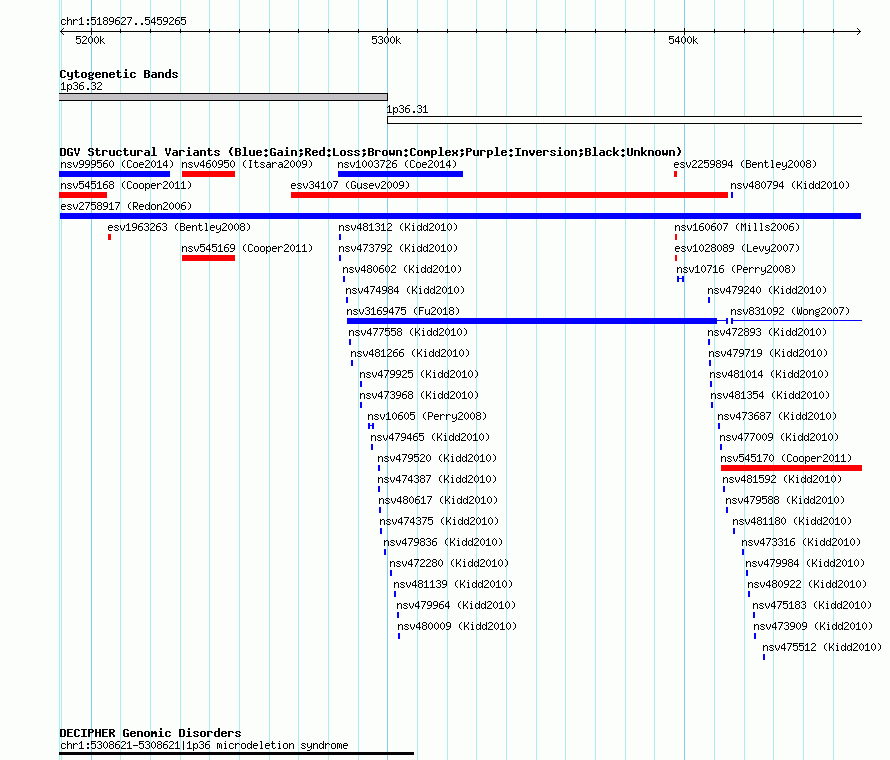Select nsv479925 (Kidd2010) variant

[x=419, y=374]
